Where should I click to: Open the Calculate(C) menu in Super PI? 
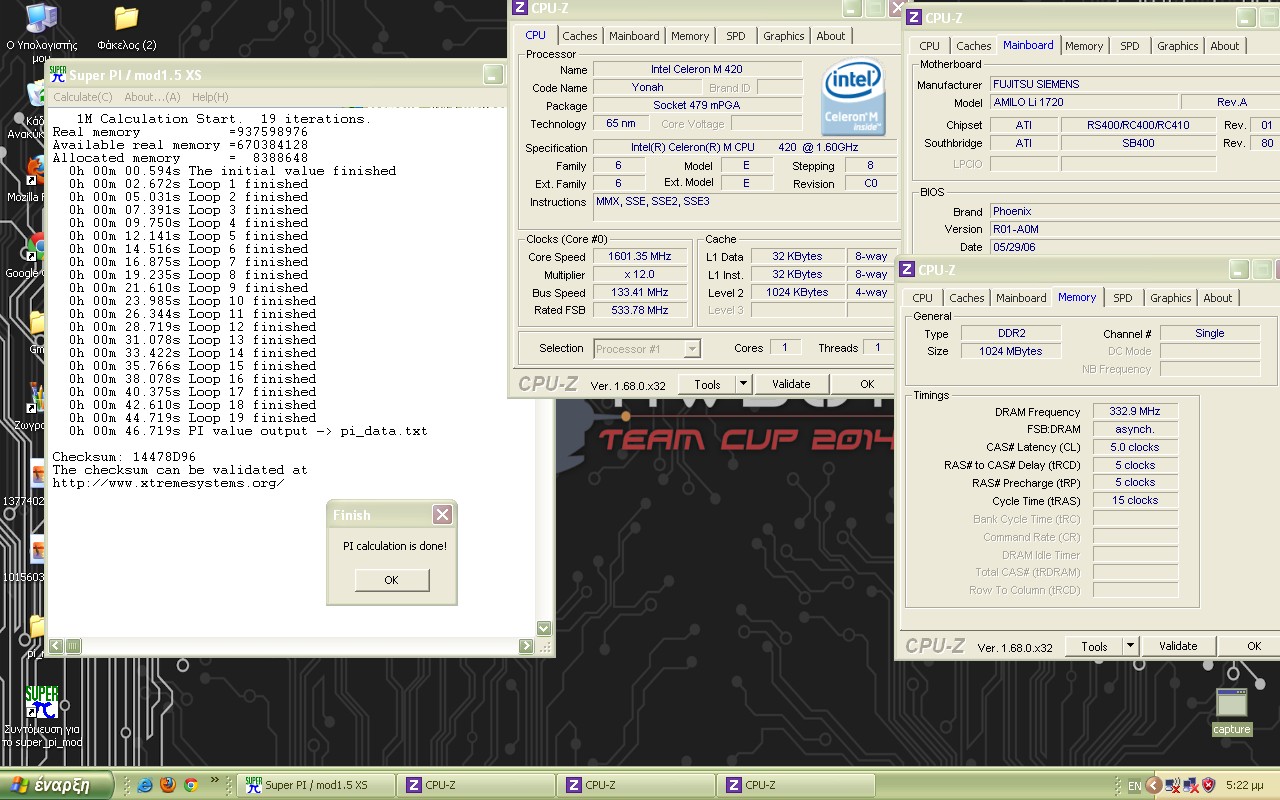click(83, 97)
